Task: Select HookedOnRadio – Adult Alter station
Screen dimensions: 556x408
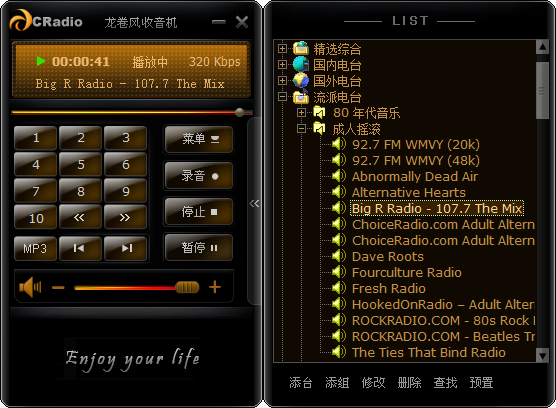Action: 443,304
